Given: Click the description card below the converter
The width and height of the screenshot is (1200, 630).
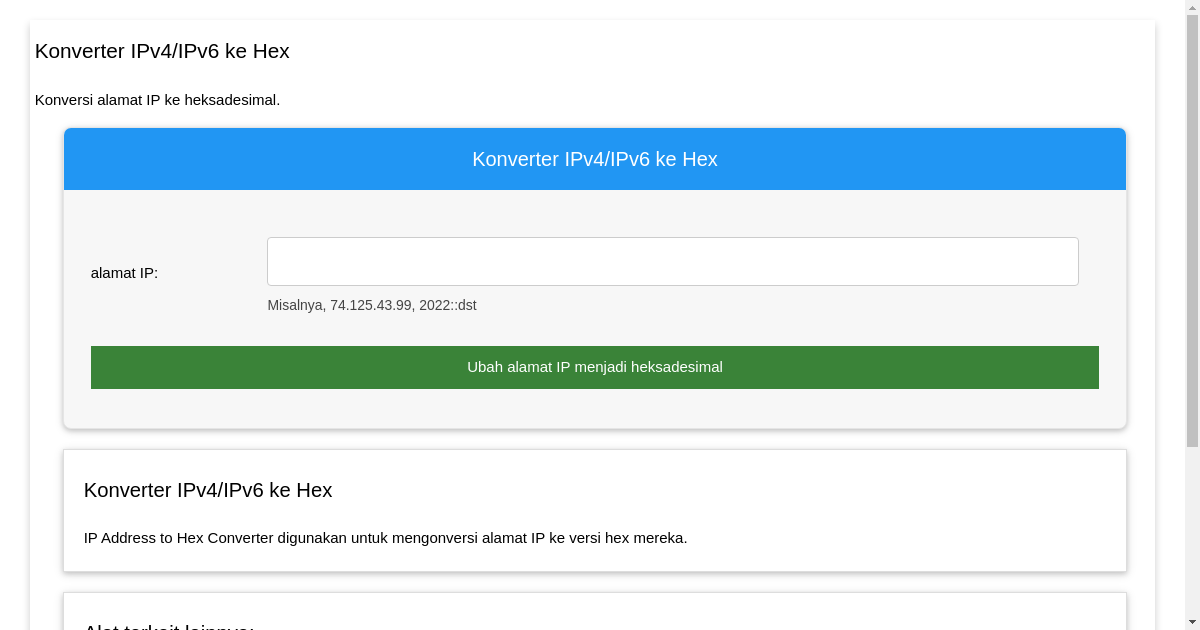Looking at the screenshot, I should pyautogui.click(x=595, y=510).
